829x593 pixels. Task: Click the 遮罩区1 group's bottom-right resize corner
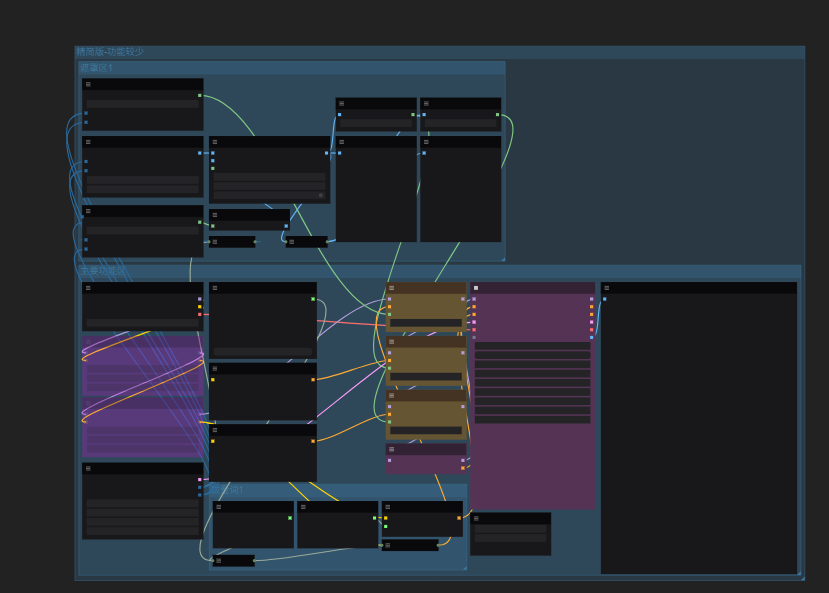coord(503,258)
